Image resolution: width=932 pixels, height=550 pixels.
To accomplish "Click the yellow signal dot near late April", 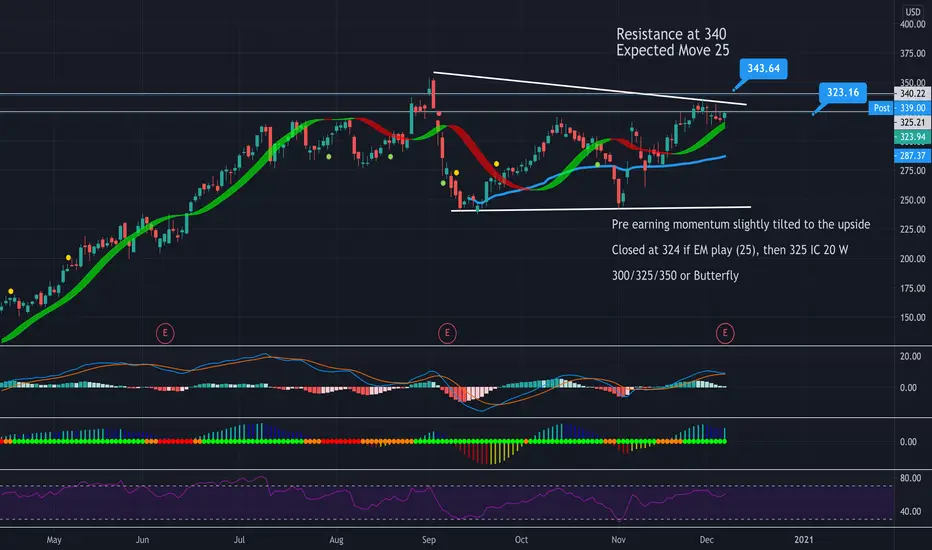I will coord(11,291).
